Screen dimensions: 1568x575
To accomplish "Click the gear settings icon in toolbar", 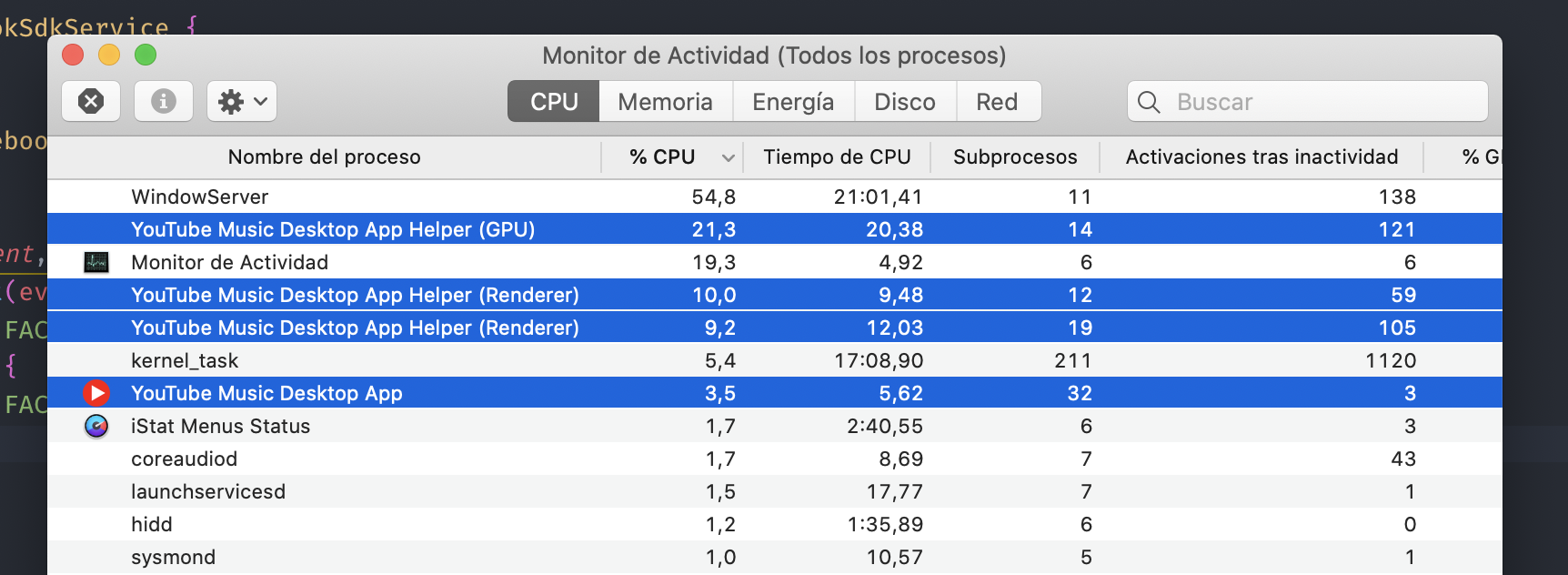I will tap(231, 101).
